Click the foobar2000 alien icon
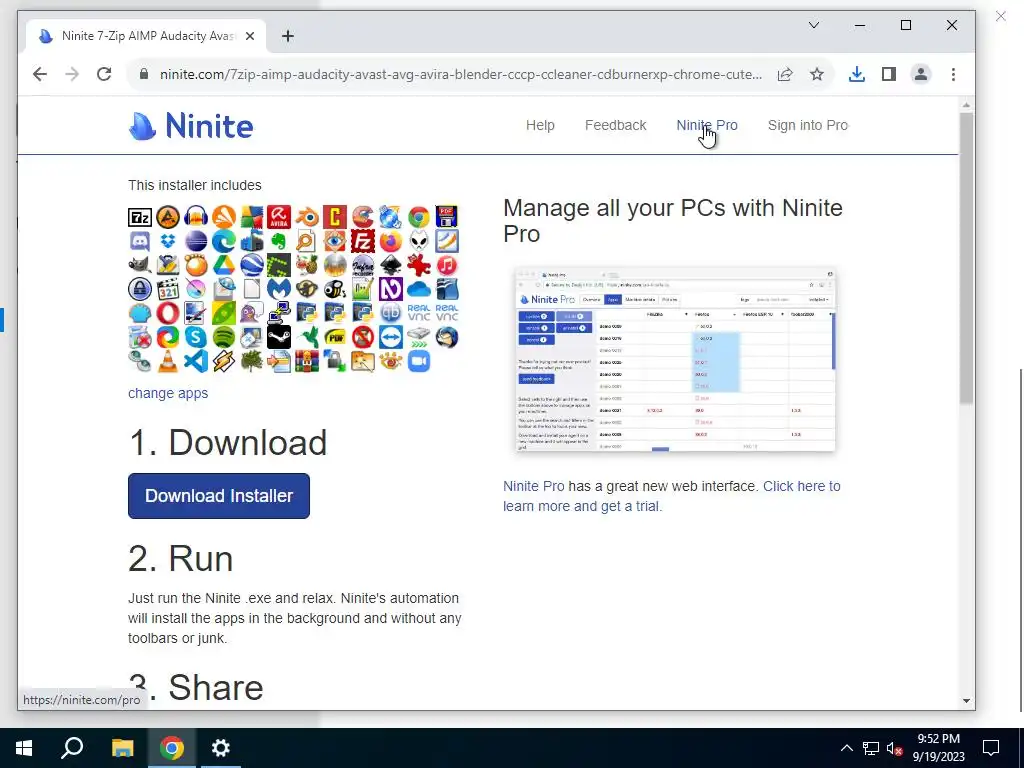This screenshot has width=1024, height=768. click(x=419, y=241)
